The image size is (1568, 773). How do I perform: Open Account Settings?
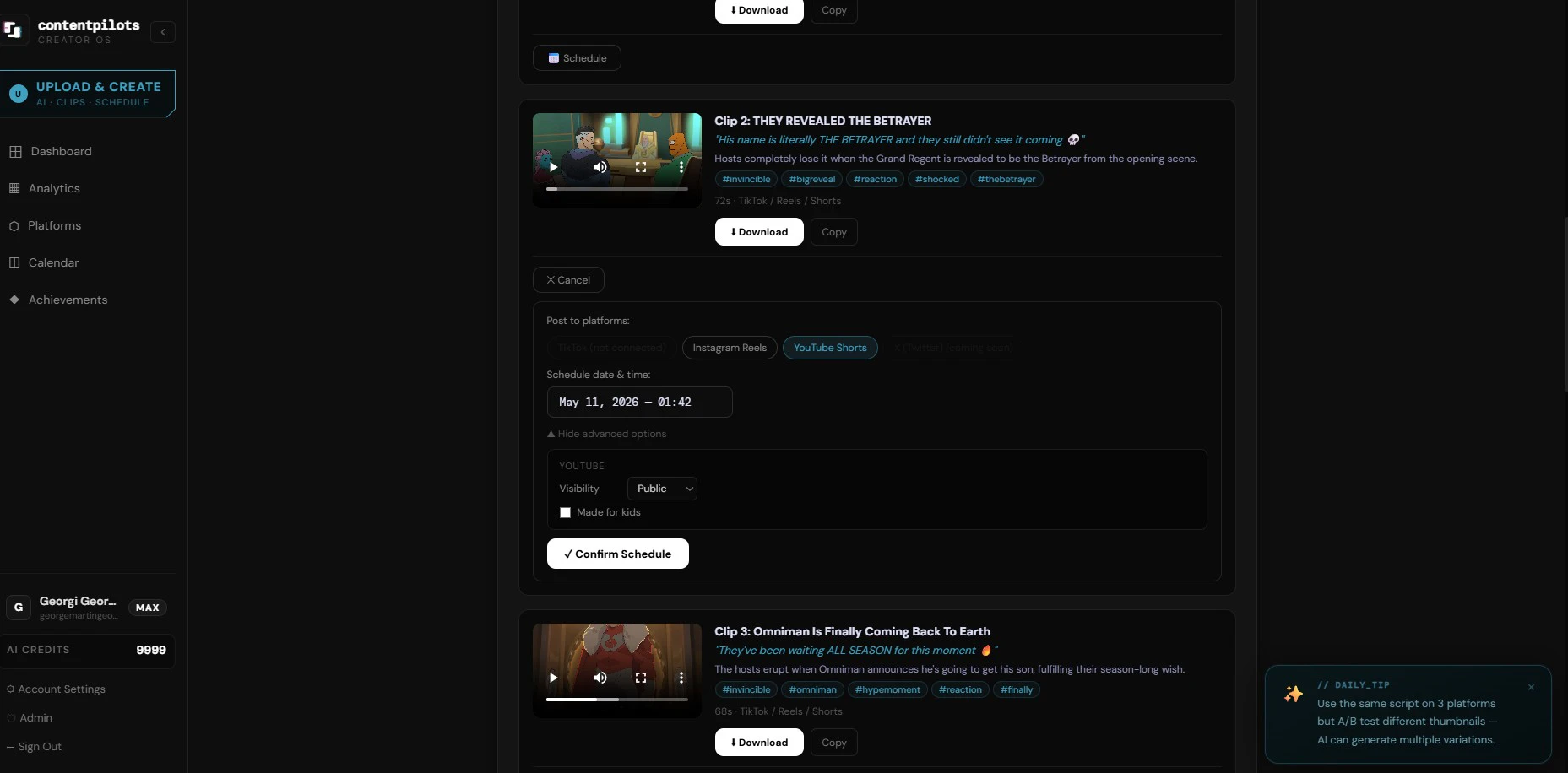coord(56,689)
